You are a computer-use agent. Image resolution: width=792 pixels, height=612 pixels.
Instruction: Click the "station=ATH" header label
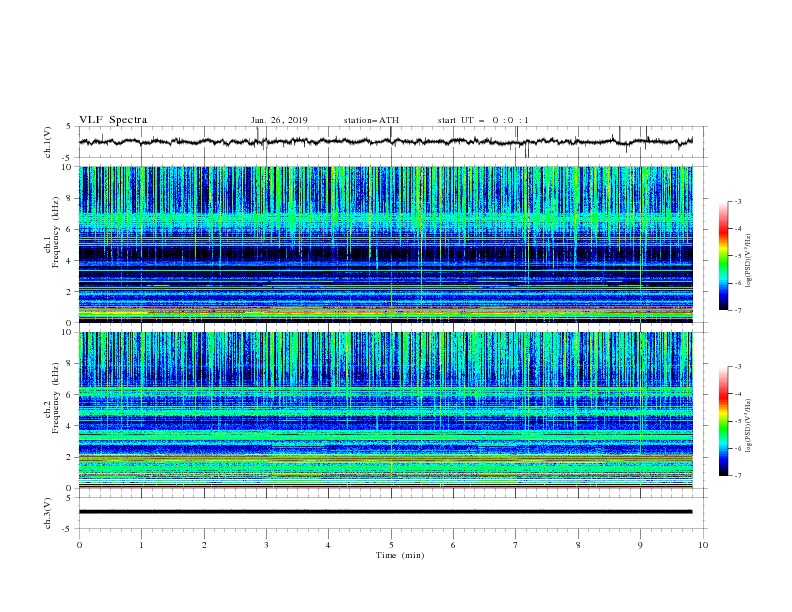coord(371,120)
